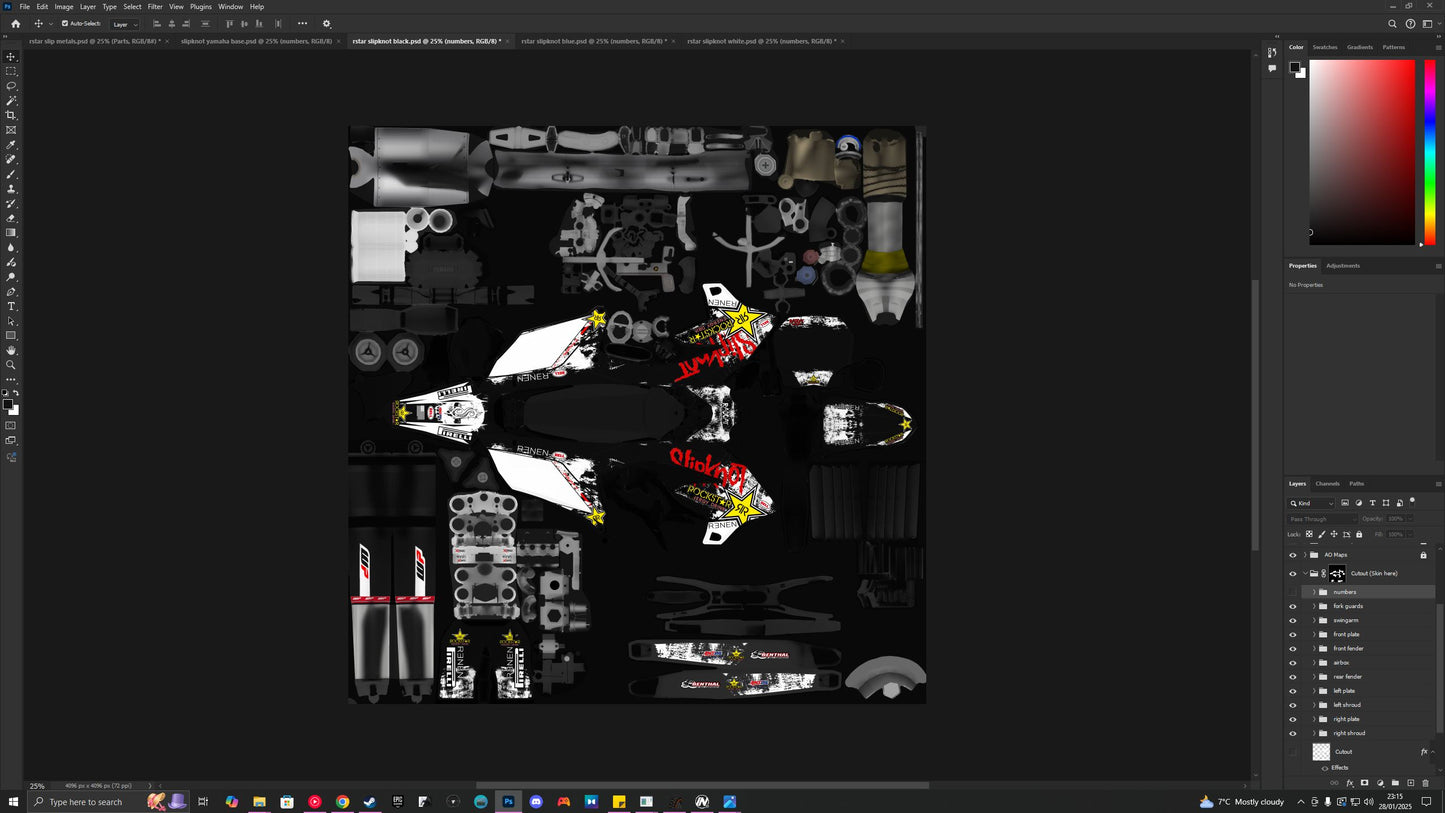Open the Pass Through blend mode dropdown

(1322, 519)
